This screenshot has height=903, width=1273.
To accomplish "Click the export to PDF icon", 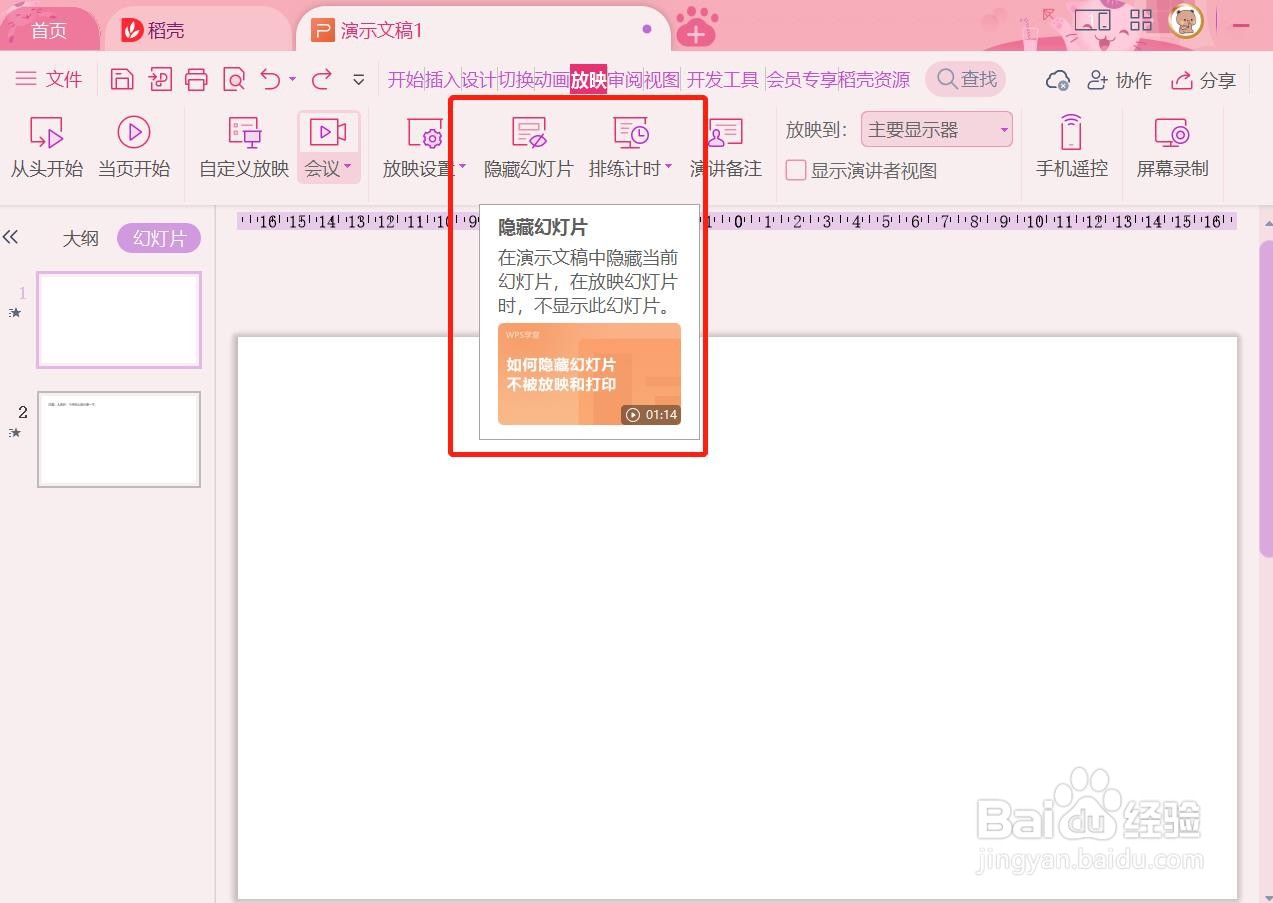I will (x=160, y=80).
